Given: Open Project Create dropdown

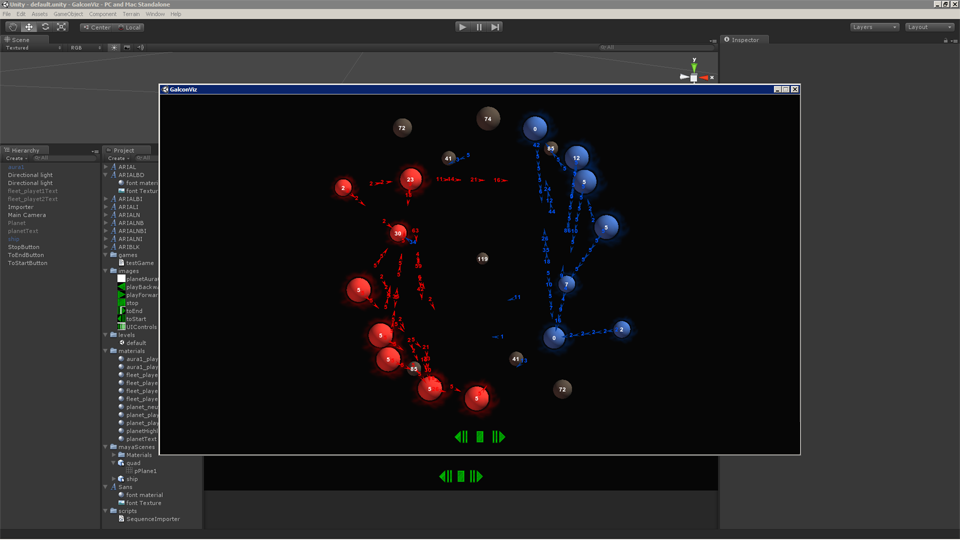Looking at the screenshot, I should tap(119, 158).
